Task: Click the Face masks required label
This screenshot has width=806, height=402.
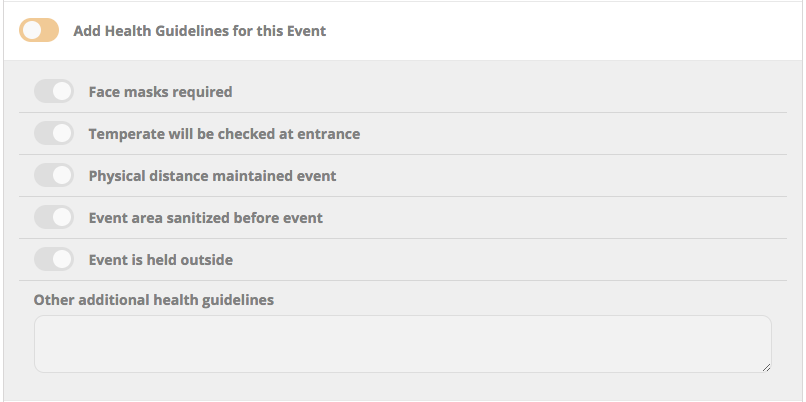Action: [x=160, y=92]
